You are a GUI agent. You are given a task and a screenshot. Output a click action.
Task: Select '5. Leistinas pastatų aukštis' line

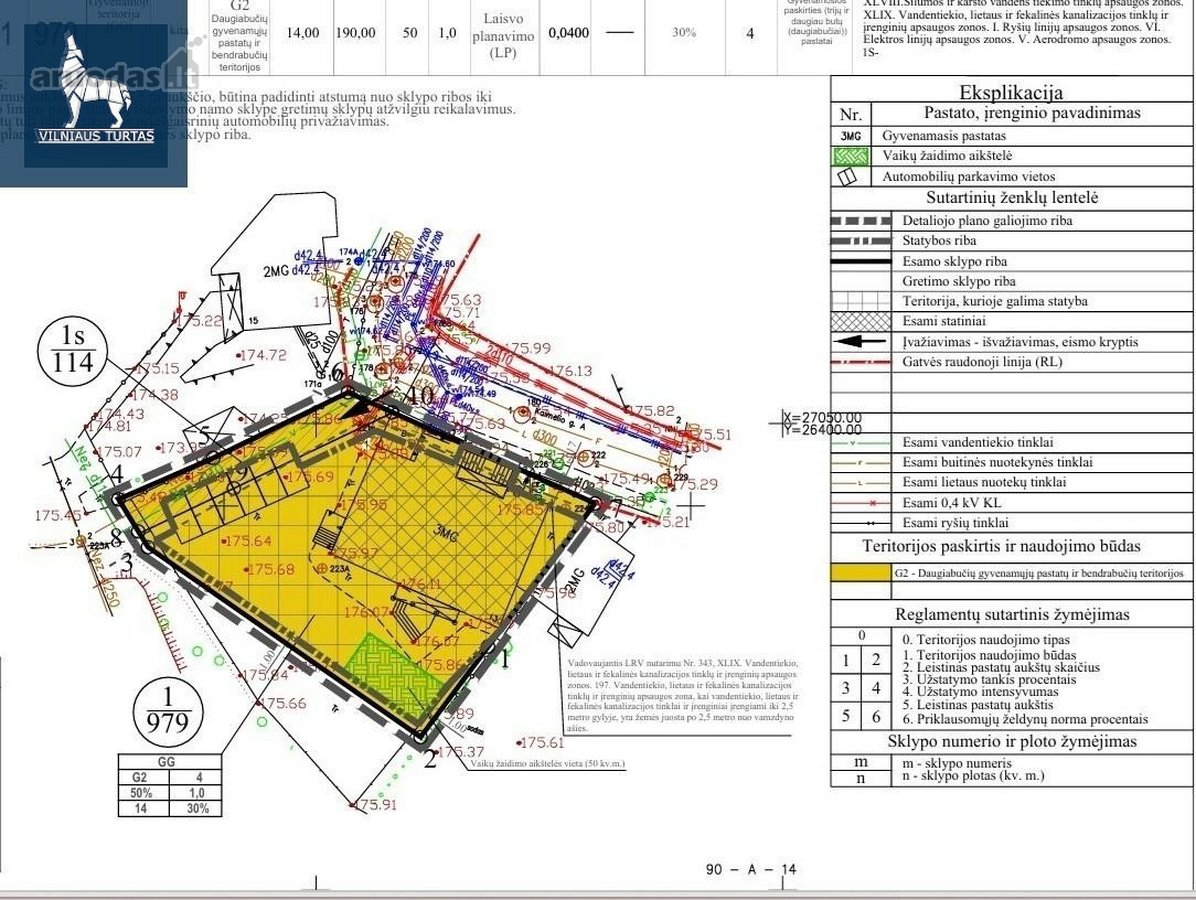[977, 706]
